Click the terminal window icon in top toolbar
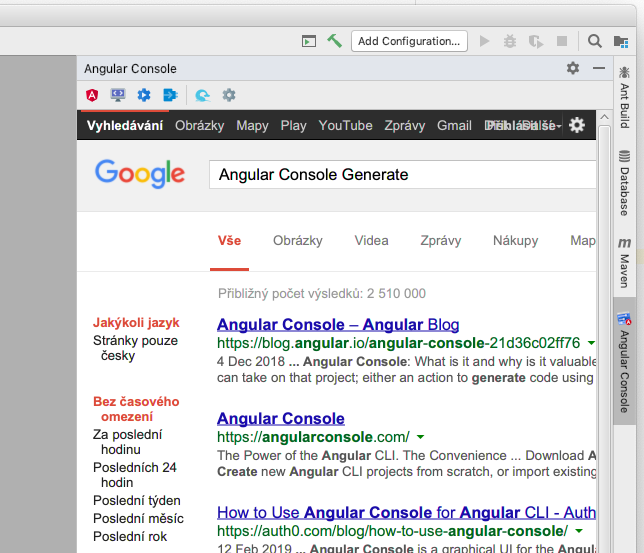Viewport: 644px width, 553px height. [x=309, y=41]
